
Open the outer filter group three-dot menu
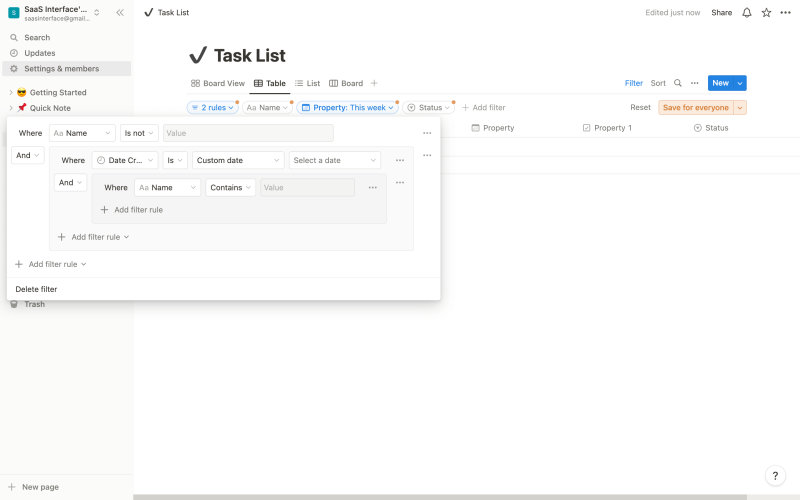click(427, 155)
